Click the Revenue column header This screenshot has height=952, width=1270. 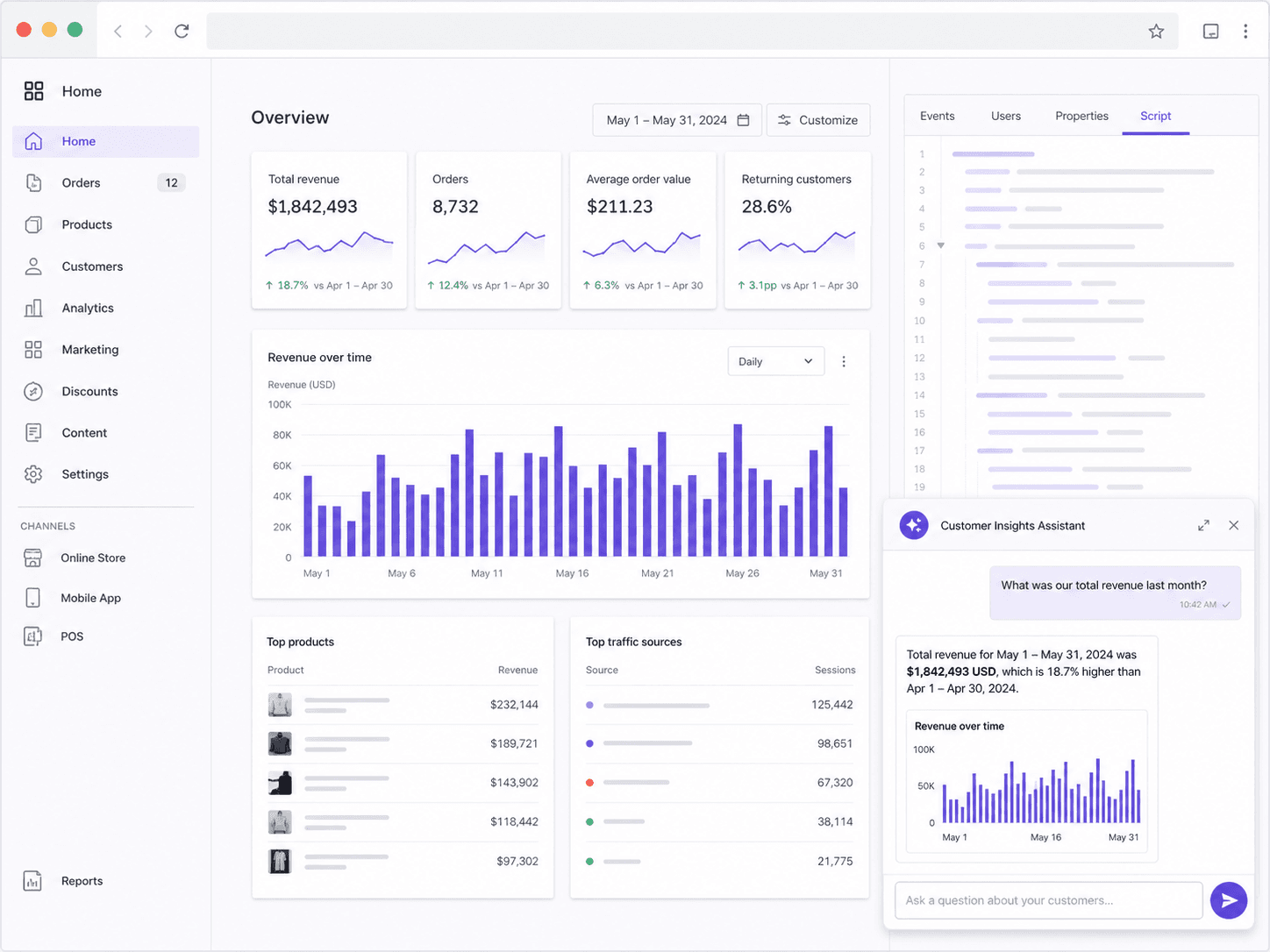[x=517, y=670]
